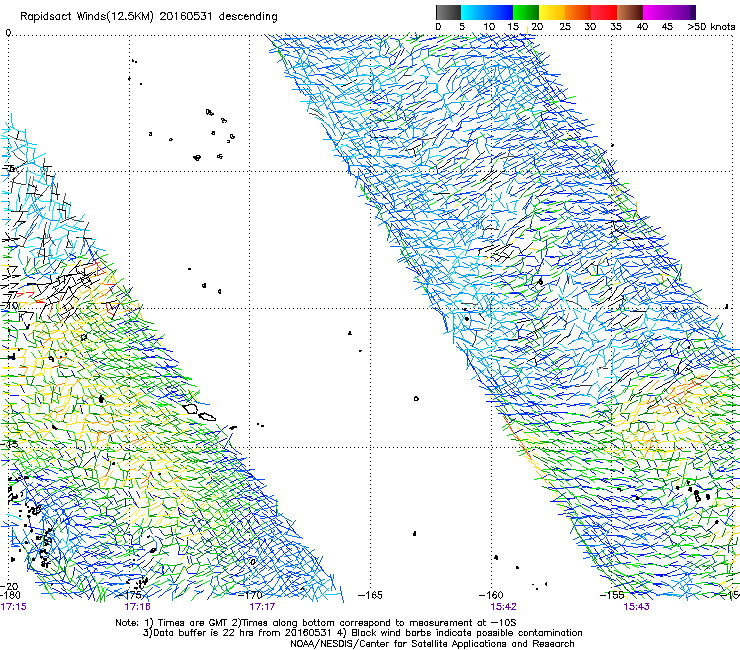The height and width of the screenshot is (650, 740).
Task: Click the '17:17' time label
Action: coord(262,606)
